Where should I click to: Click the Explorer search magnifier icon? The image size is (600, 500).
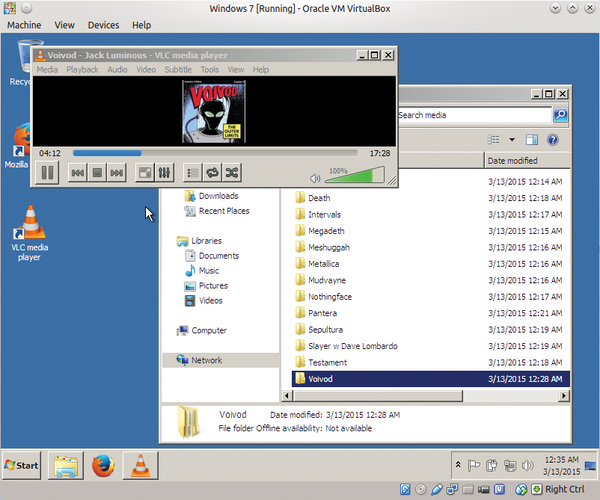point(560,115)
